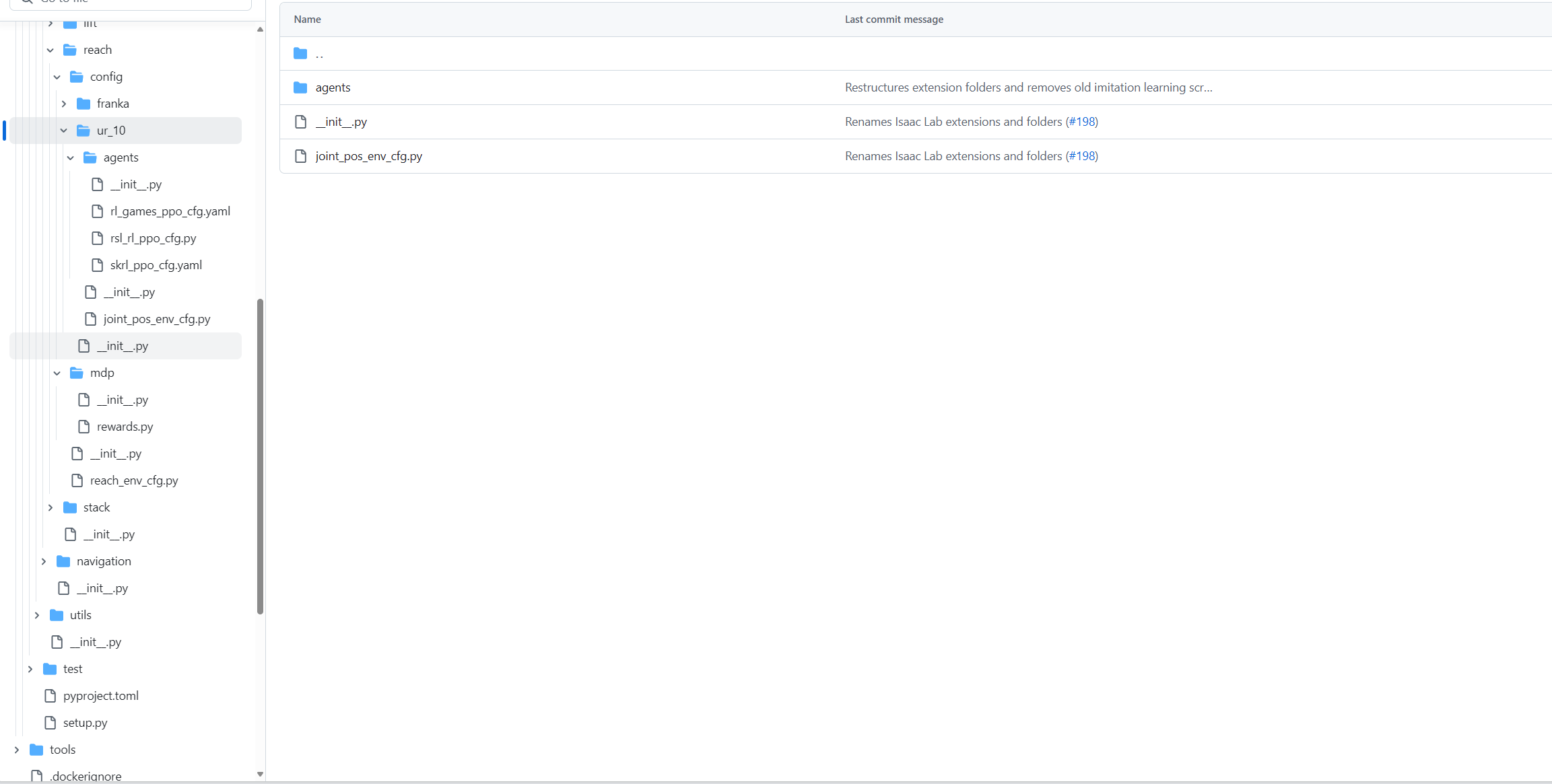The width and height of the screenshot is (1552, 784).
Task: Click the agents folder icon in file list
Action: click(300, 87)
